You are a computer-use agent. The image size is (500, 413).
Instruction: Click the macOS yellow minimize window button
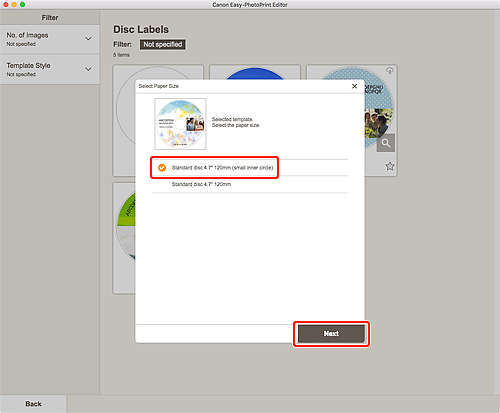coord(14,5)
